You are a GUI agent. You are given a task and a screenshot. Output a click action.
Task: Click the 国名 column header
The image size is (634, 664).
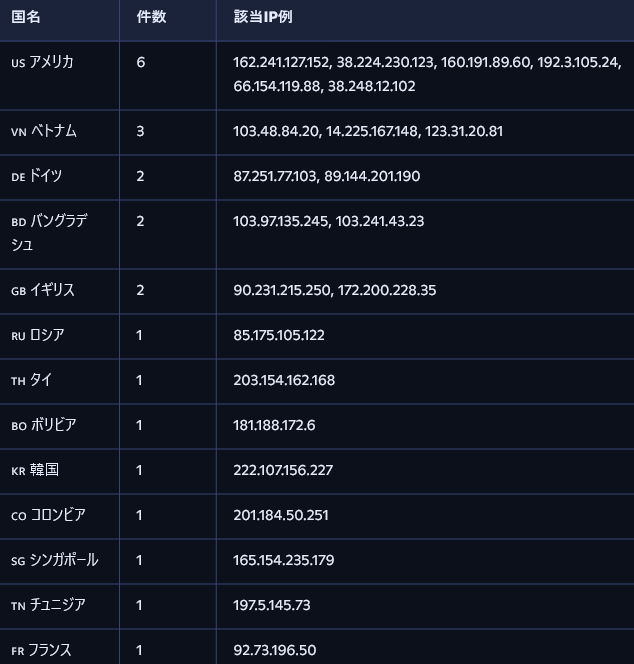pyautogui.click(x=26, y=17)
